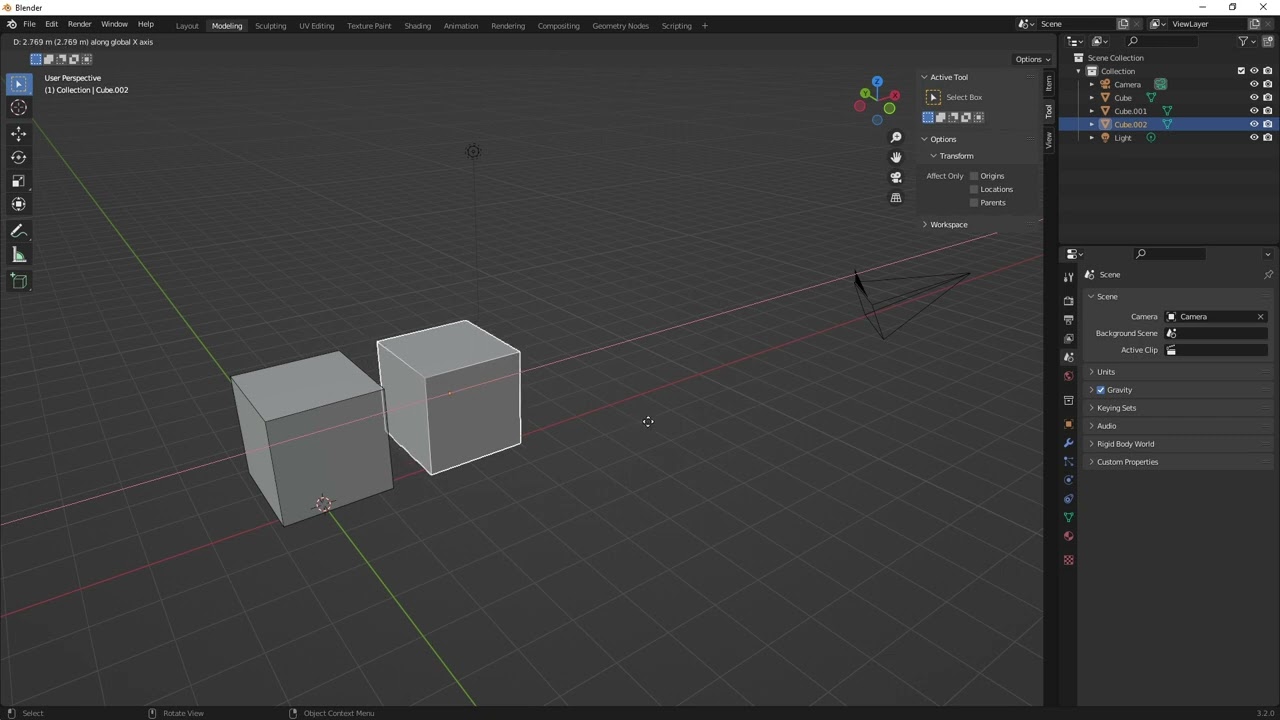Uncheck Collection exclude checkbox in outliner
Image resolution: width=1280 pixels, height=720 pixels.
1241,71
